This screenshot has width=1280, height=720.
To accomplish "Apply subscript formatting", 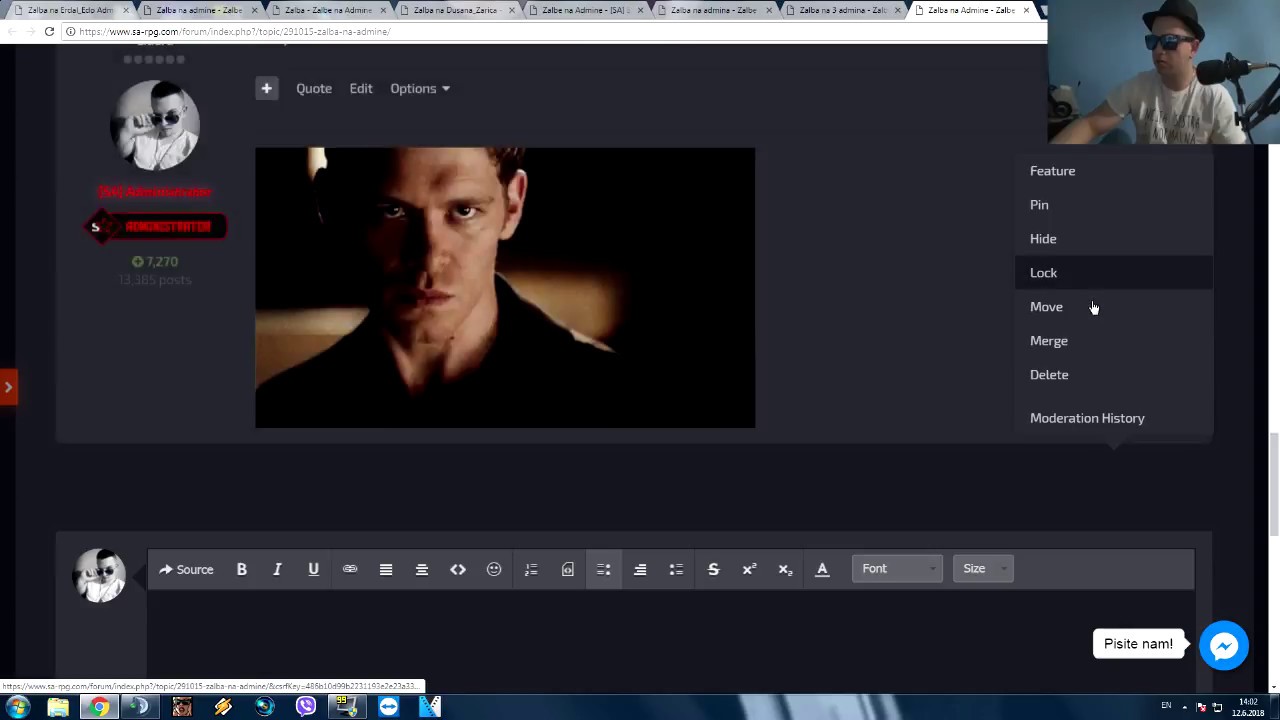I will point(785,569).
